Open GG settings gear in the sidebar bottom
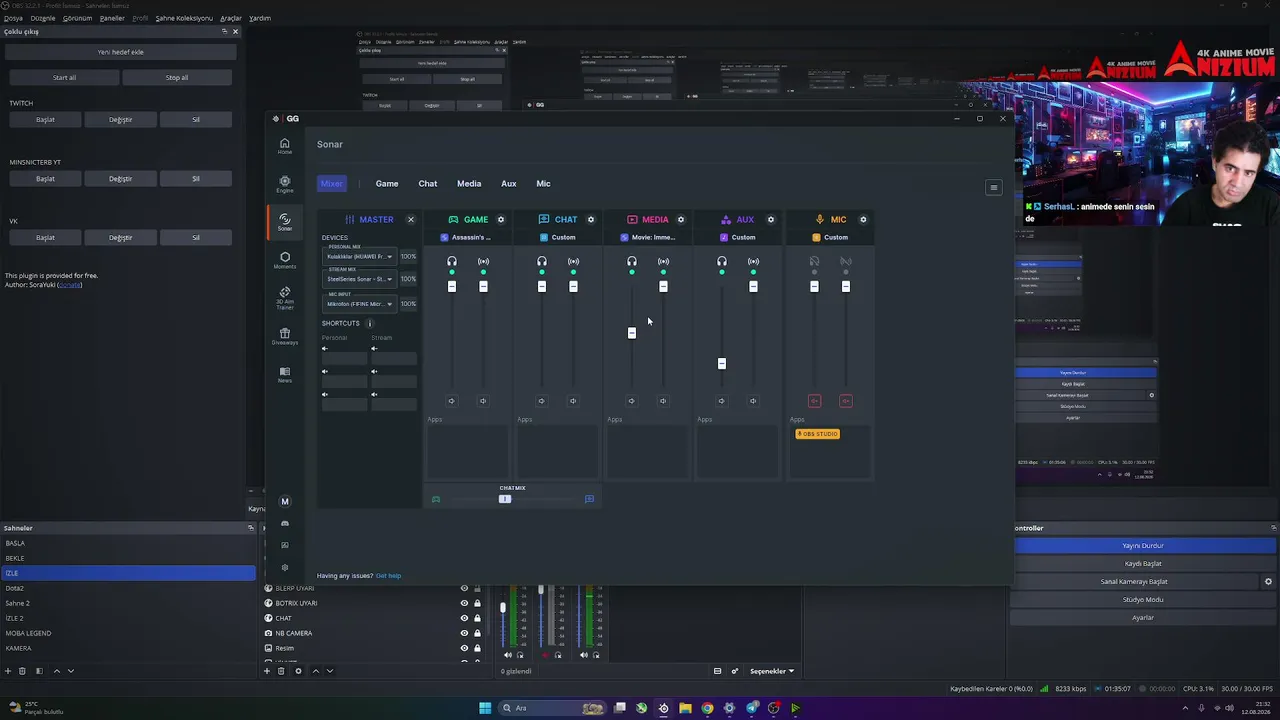 pyautogui.click(x=285, y=567)
